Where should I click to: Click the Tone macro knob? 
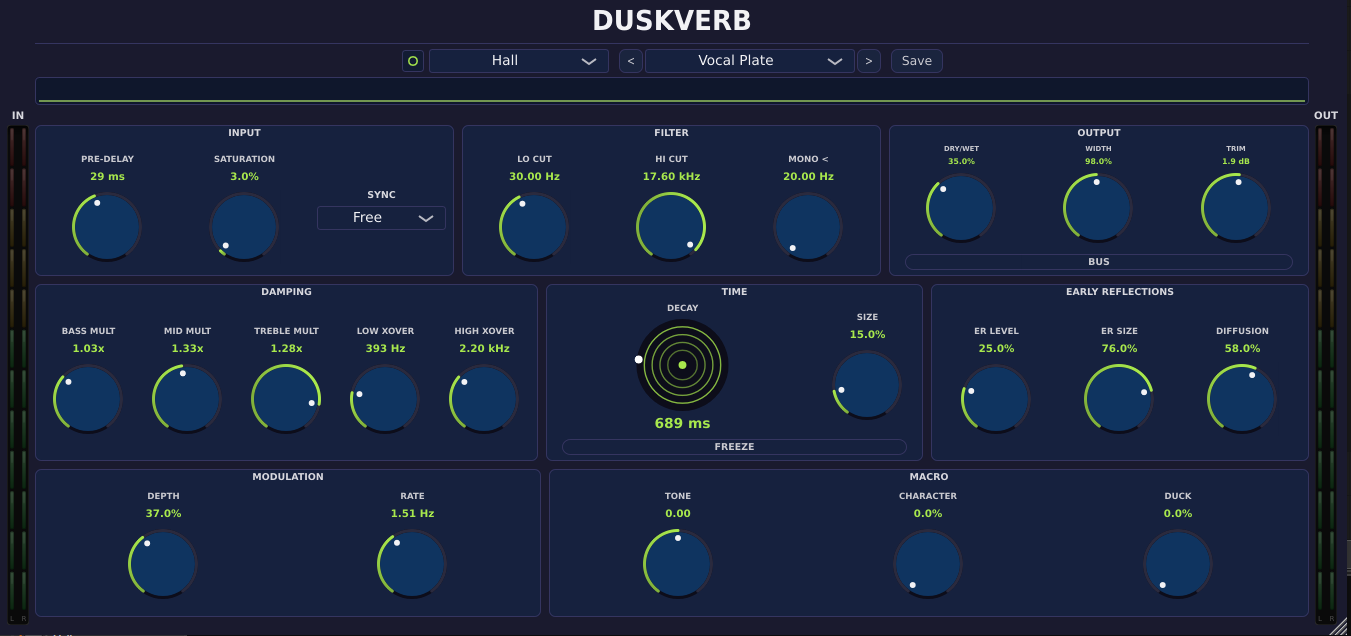click(678, 564)
